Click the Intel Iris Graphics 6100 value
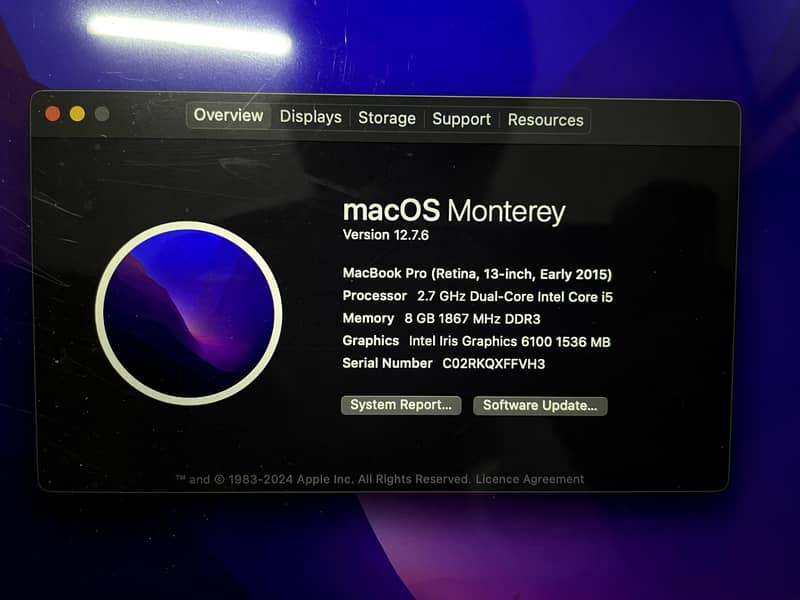 coord(510,341)
